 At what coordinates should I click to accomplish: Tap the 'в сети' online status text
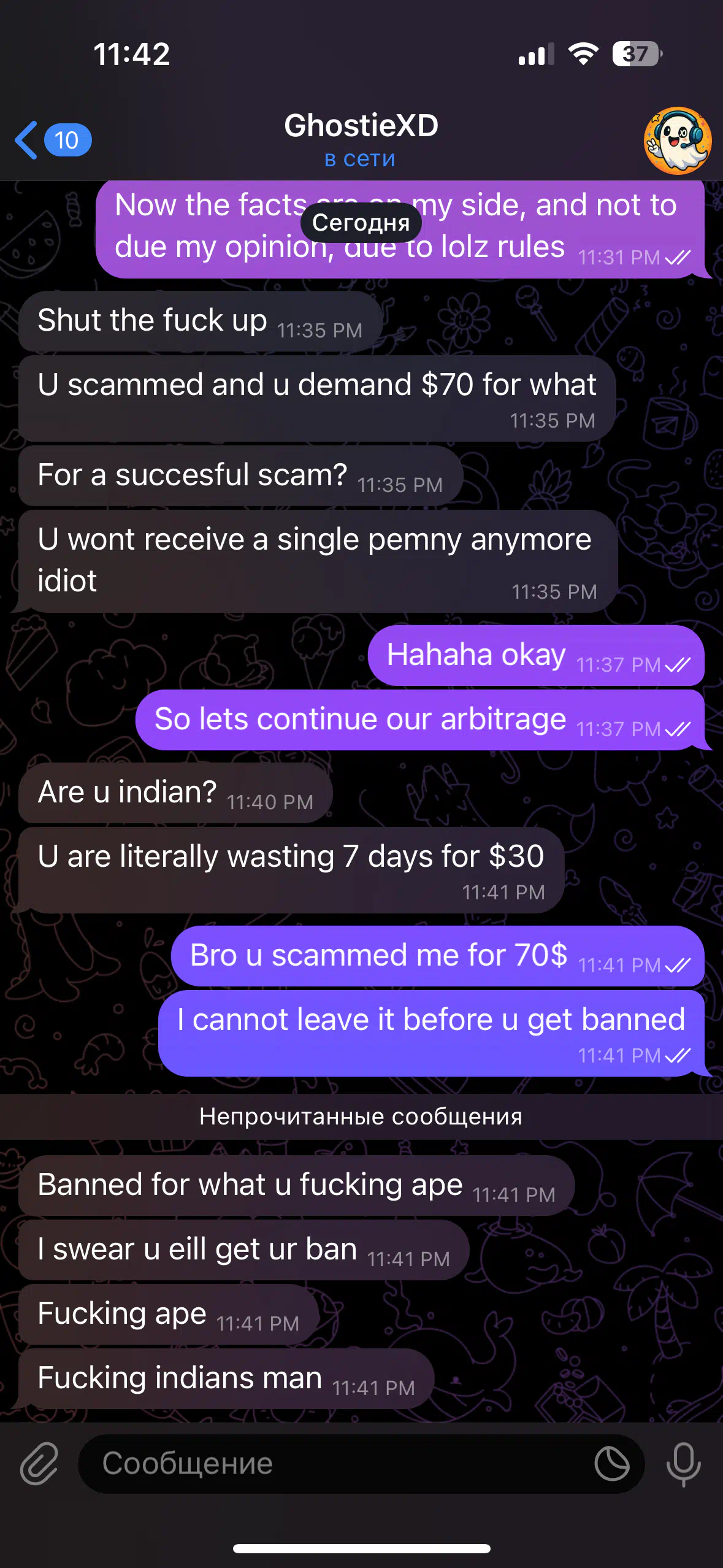point(360,159)
